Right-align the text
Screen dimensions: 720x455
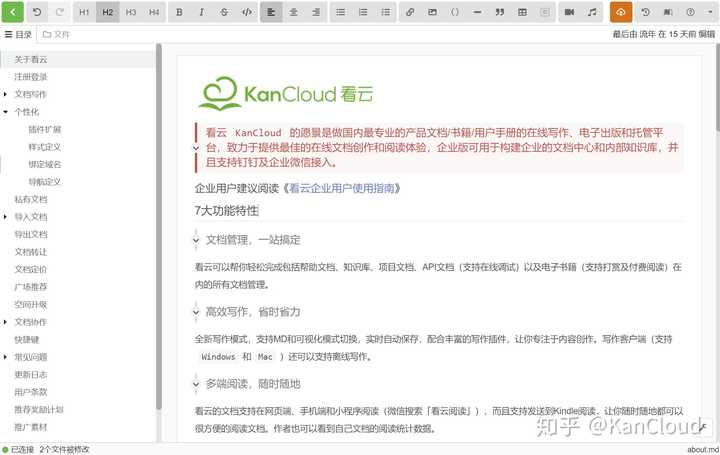click(x=316, y=12)
